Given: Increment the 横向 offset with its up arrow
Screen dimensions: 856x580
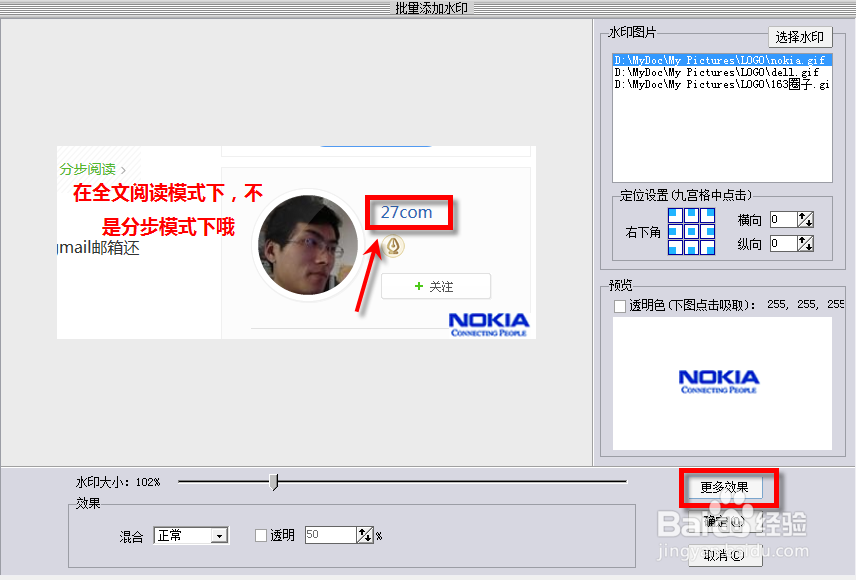Looking at the screenshot, I should (802, 215).
